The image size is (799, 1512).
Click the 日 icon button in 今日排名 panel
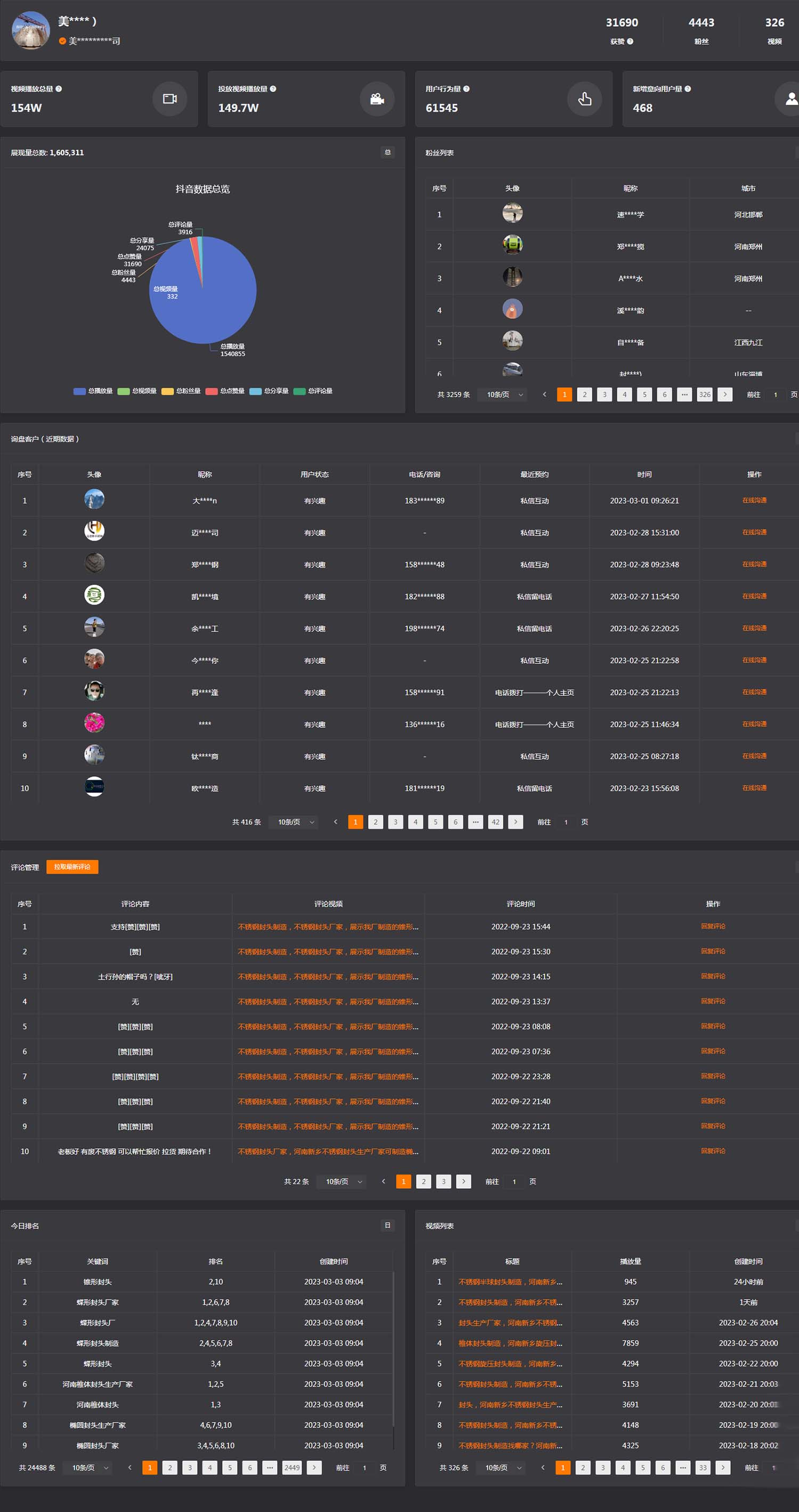387,1226
